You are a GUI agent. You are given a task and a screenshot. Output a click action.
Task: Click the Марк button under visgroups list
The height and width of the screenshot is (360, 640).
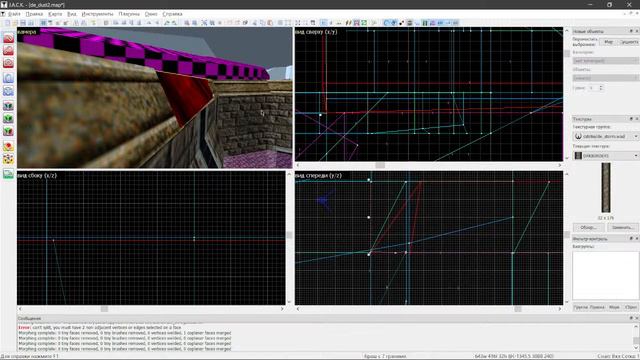click(x=614, y=307)
